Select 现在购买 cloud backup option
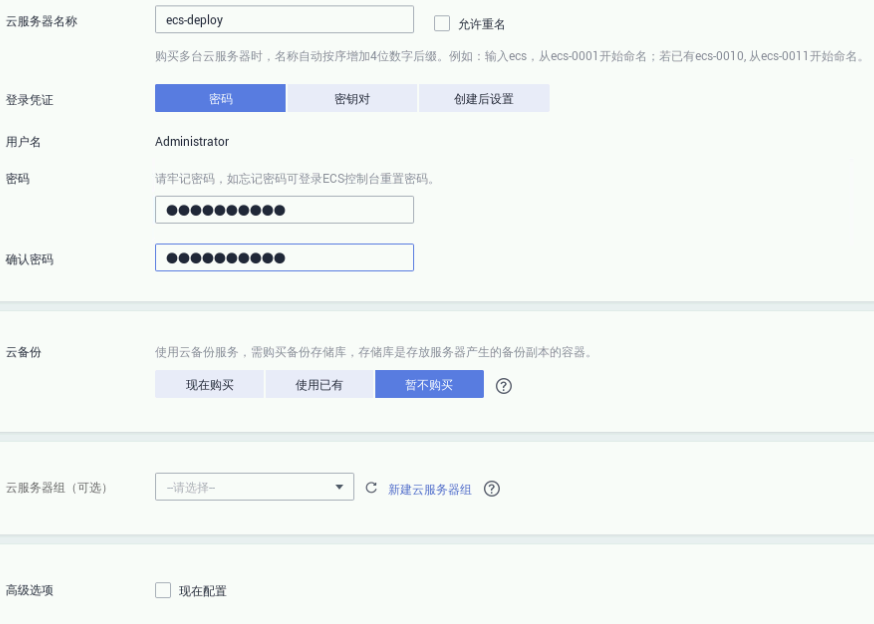 click(x=209, y=384)
